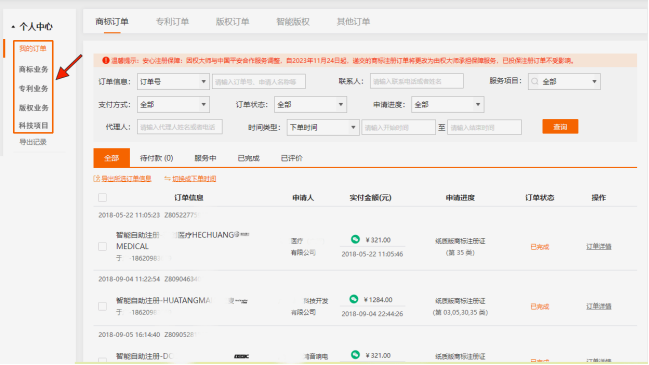Viewport: 649px width, 365px height.
Task: Click the 订单信息 column header
Action: coord(189,198)
